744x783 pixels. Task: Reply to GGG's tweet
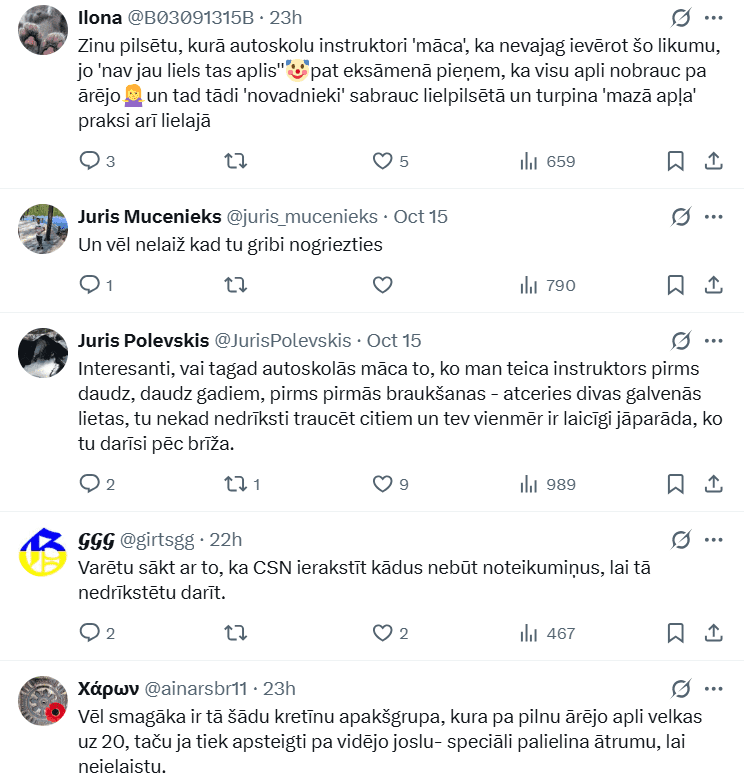tap(90, 632)
